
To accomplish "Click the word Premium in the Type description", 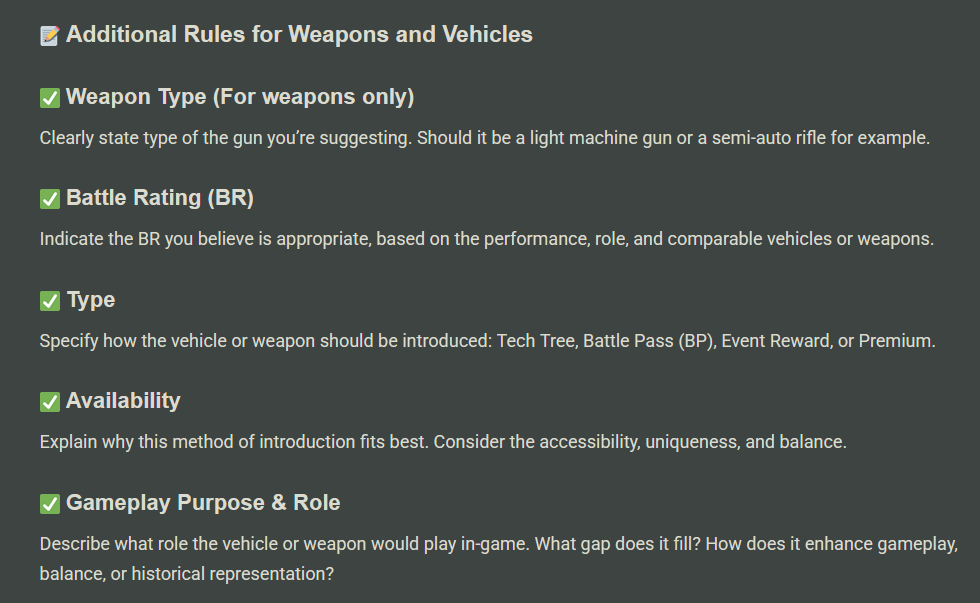I will (894, 341).
